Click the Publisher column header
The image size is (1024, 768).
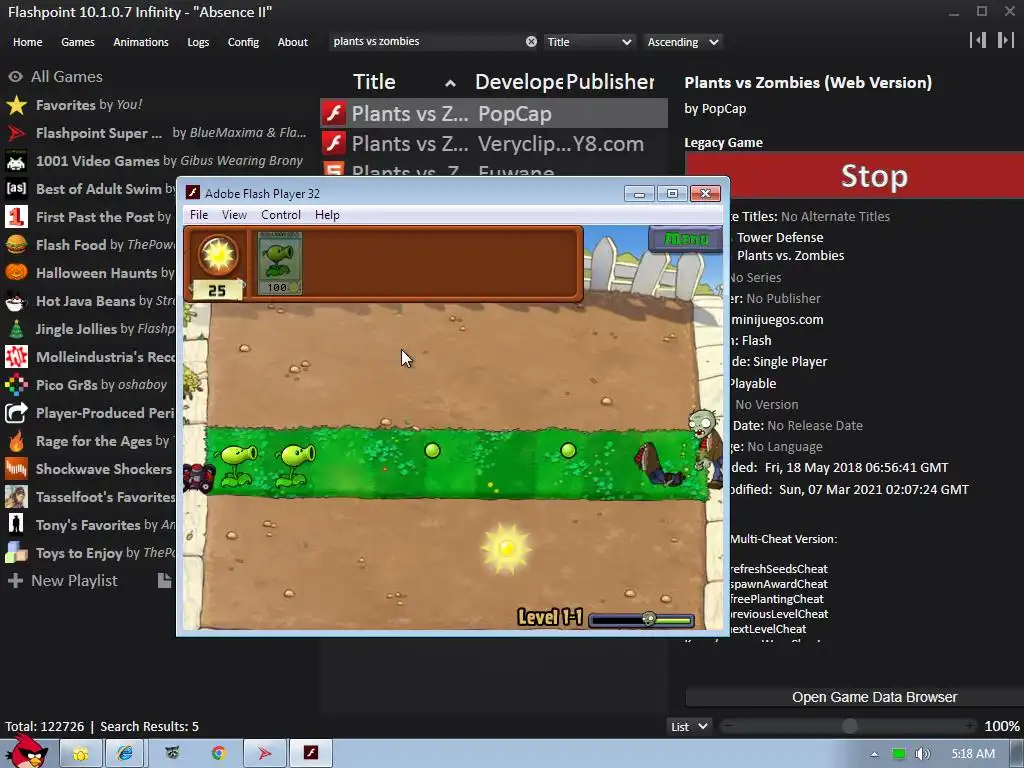[x=610, y=82]
